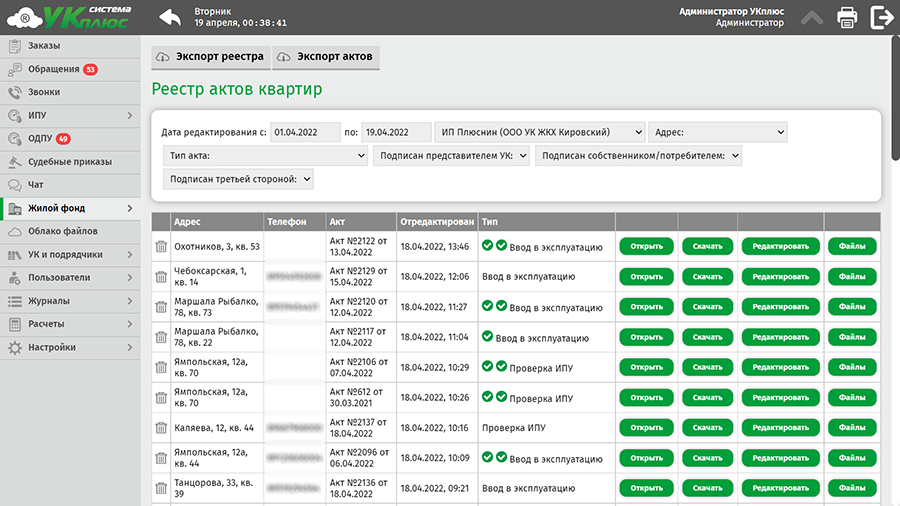Open Судебные приказы section

[x=70, y=162]
